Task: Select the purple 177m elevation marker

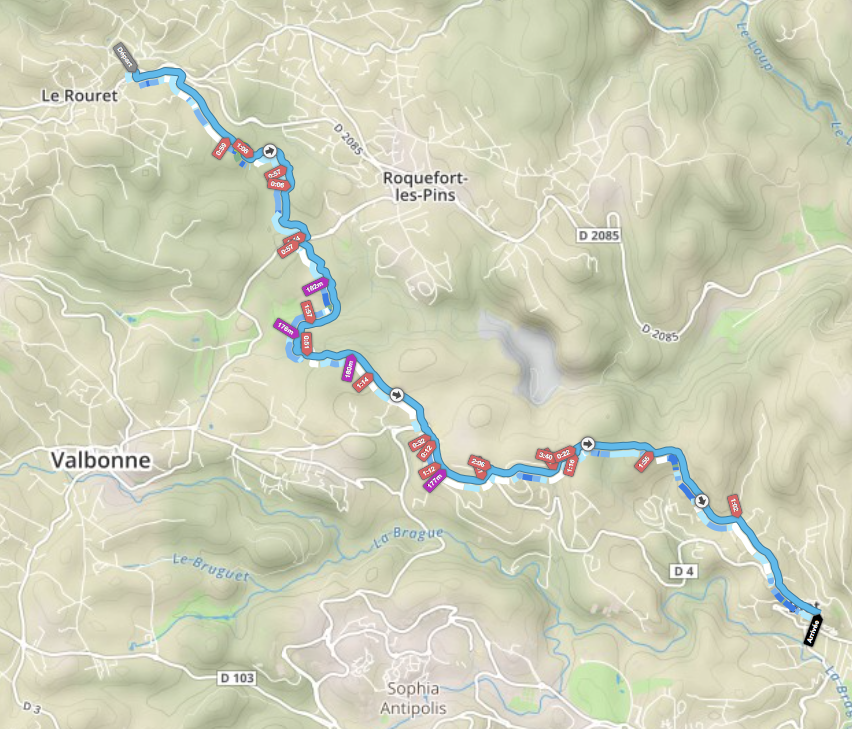Action: coord(434,480)
